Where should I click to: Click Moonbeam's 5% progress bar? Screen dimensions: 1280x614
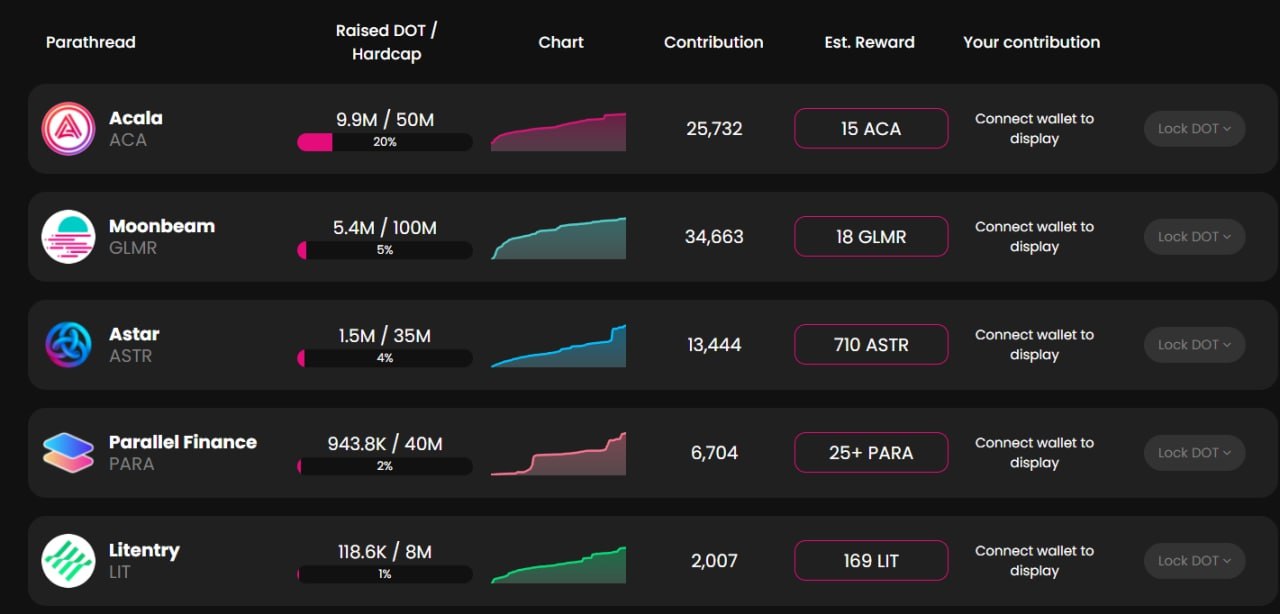[385, 250]
